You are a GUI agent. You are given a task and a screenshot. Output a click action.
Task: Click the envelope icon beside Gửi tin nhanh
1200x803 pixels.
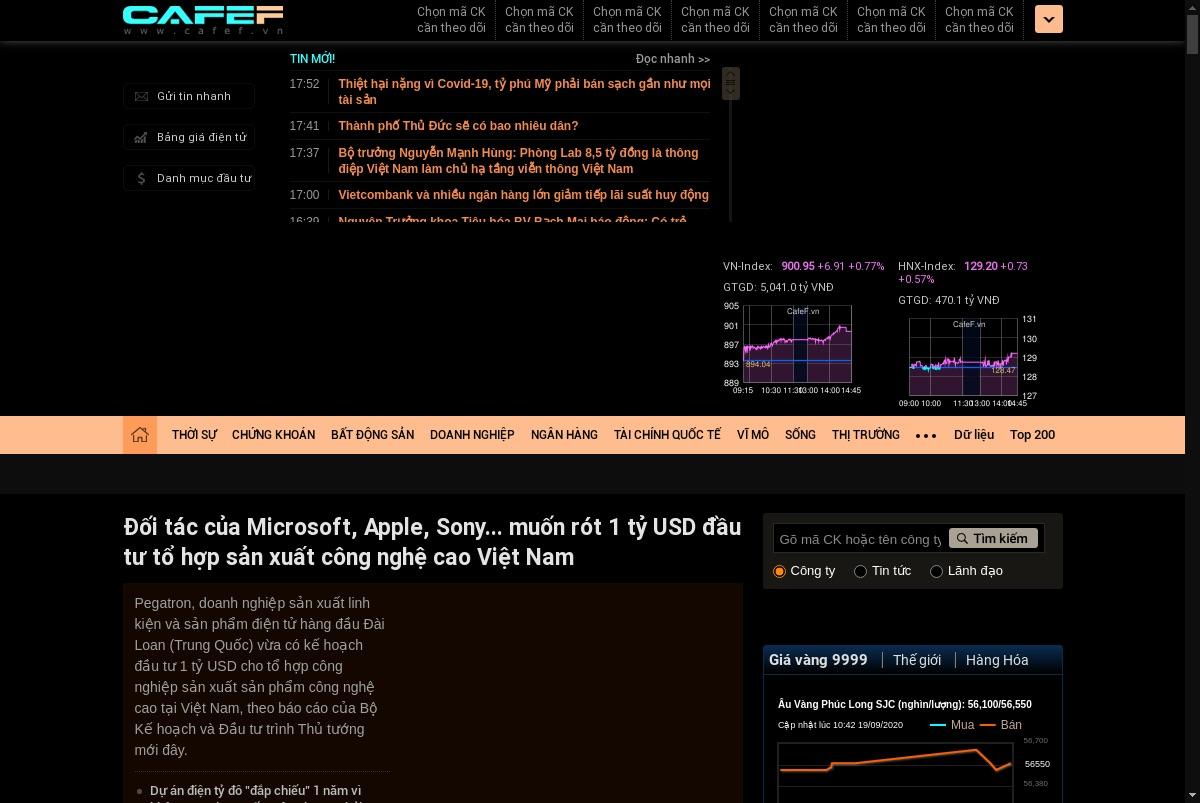coord(141,97)
